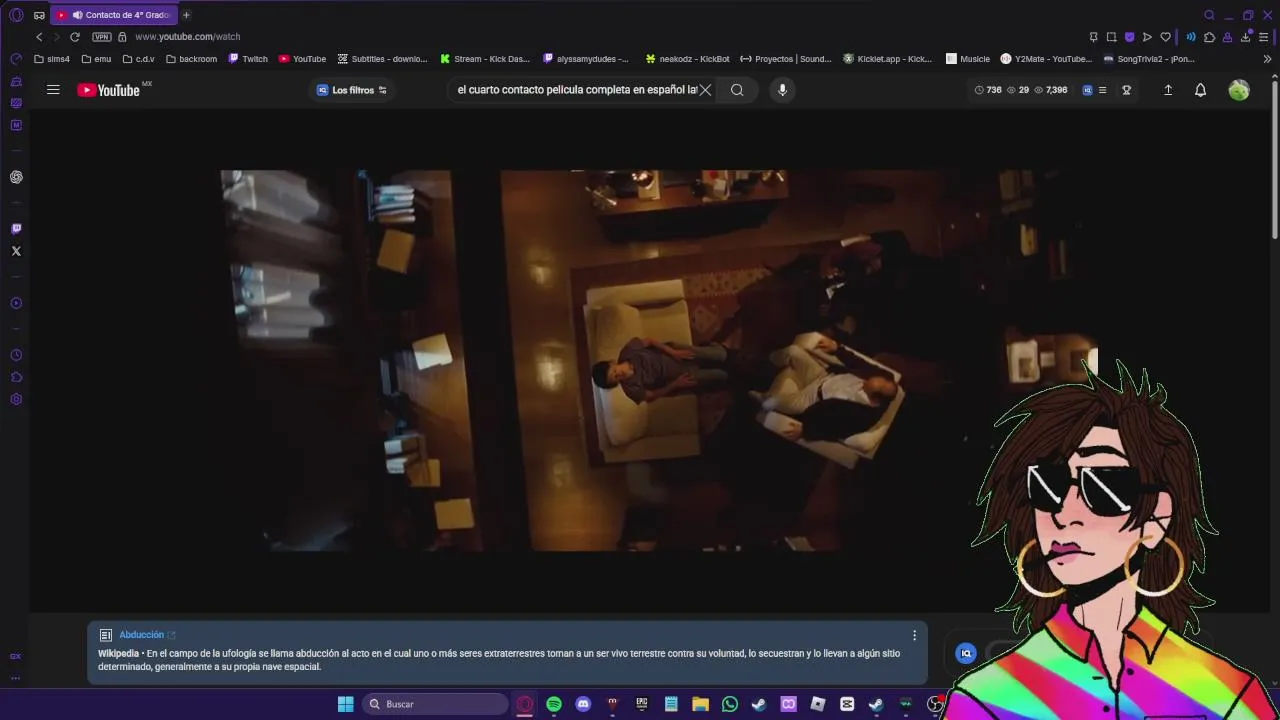The width and height of the screenshot is (1280, 720).
Task: Open Los filtros vidIQ filter button
Action: (x=352, y=90)
